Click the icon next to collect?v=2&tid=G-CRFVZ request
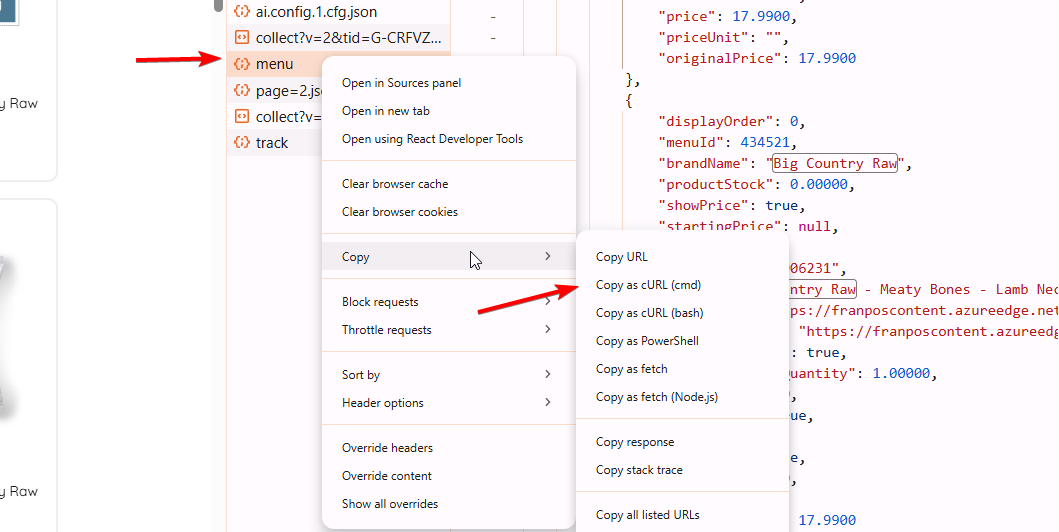Viewport: 1059px width, 532px height. click(241, 38)
